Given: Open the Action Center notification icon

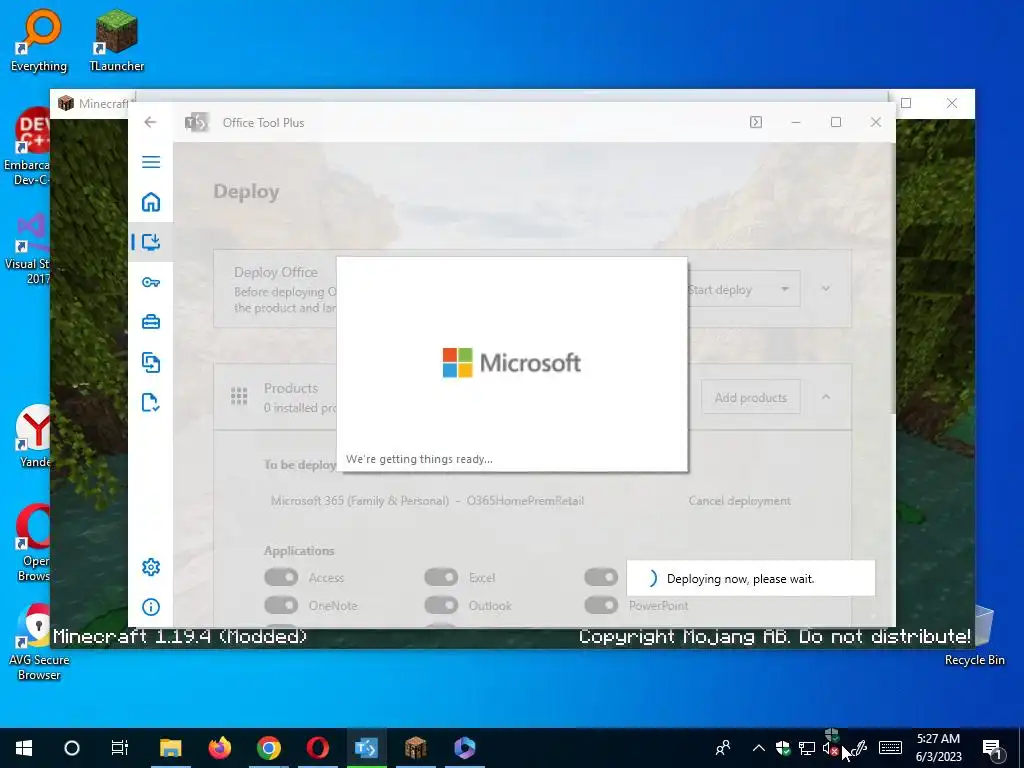Looking at the screenshot, I should pos(992,748).
